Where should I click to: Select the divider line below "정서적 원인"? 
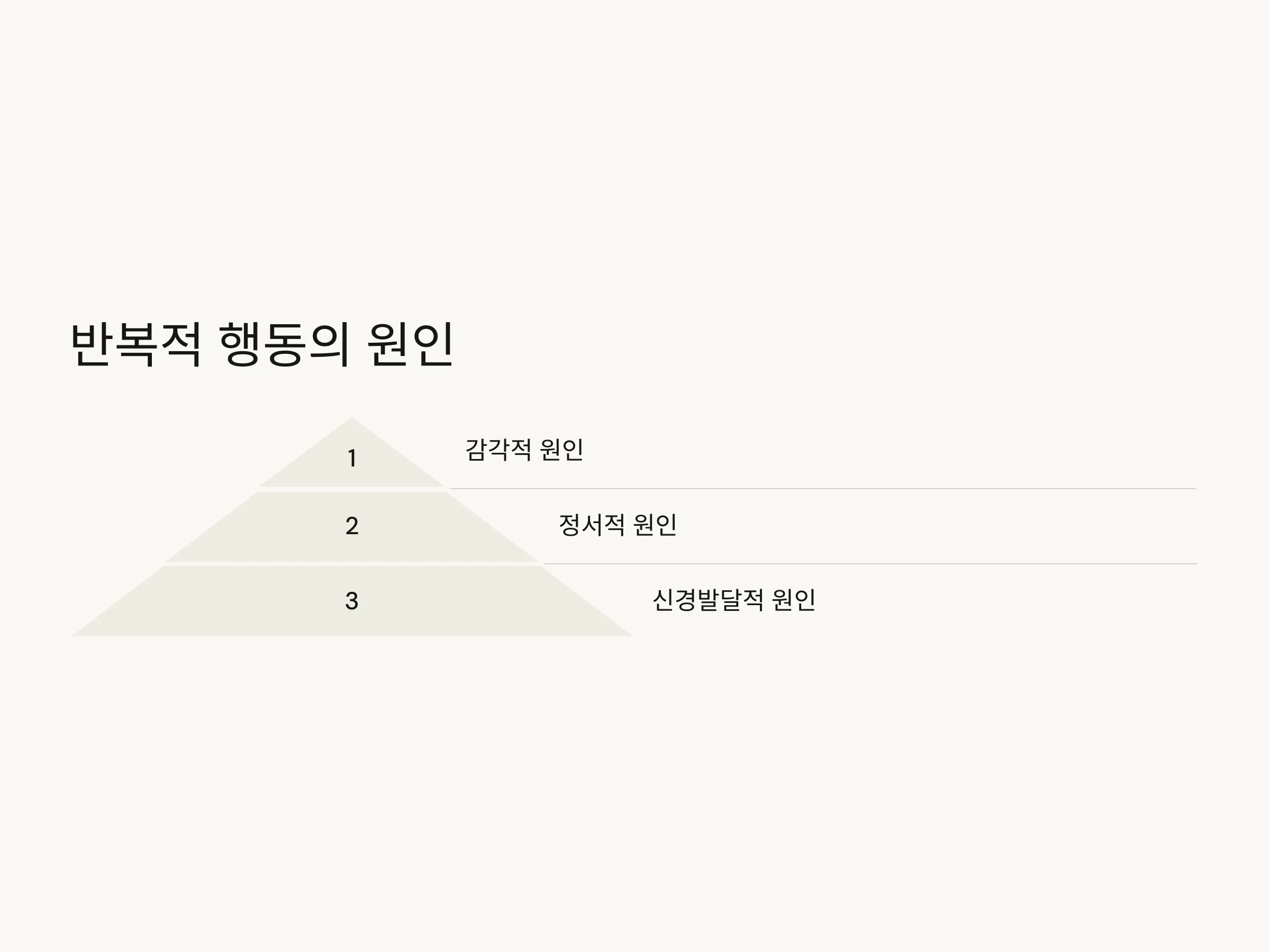click(870, 564)
